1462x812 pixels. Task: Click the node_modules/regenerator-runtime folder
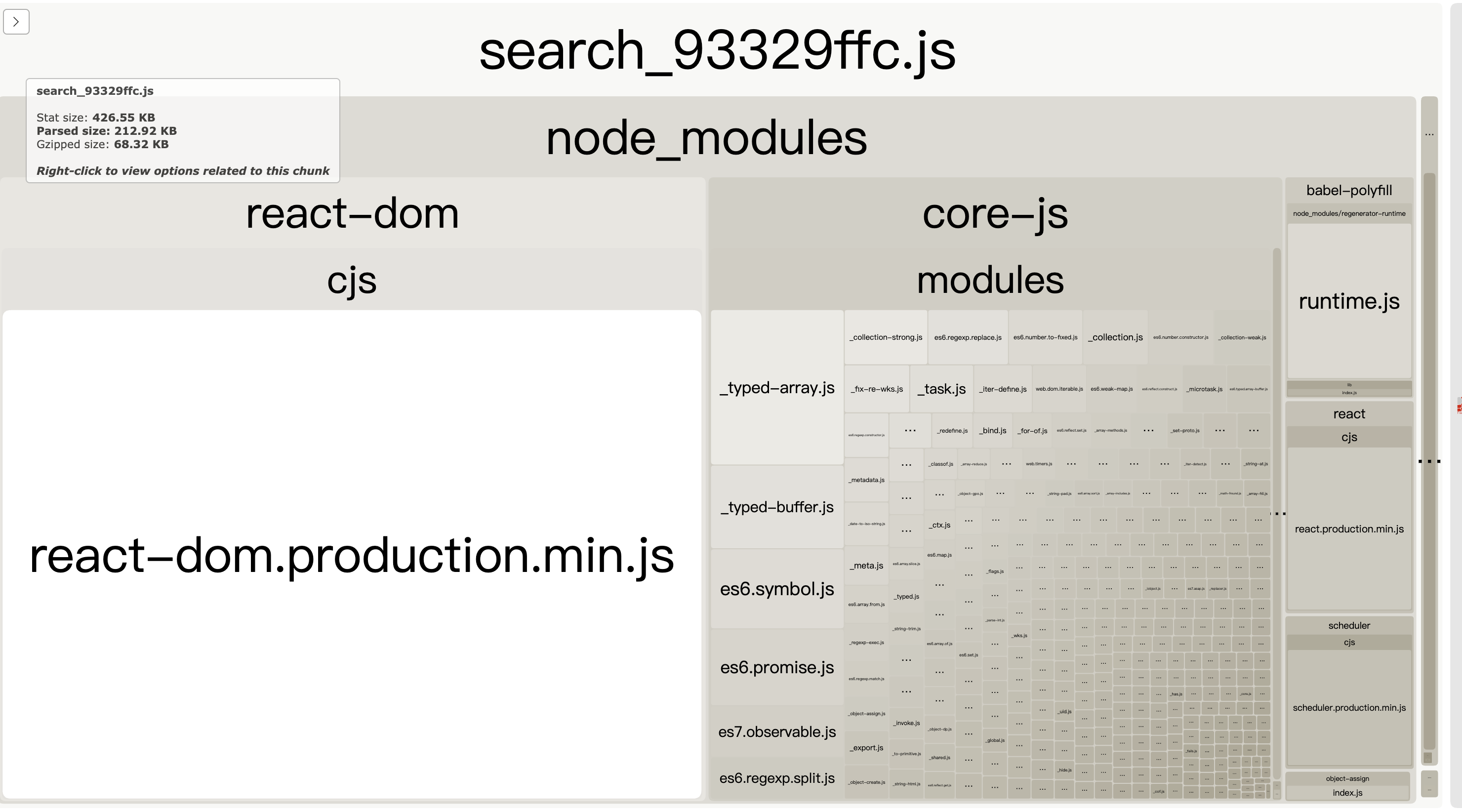[x=1349, y=213]
